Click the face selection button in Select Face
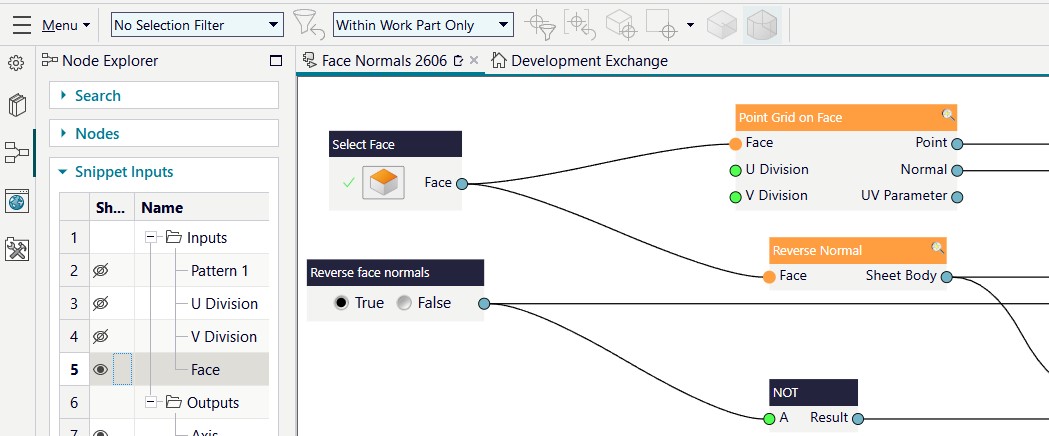The height and width of the screenshot is (436, 1049). 384,183
